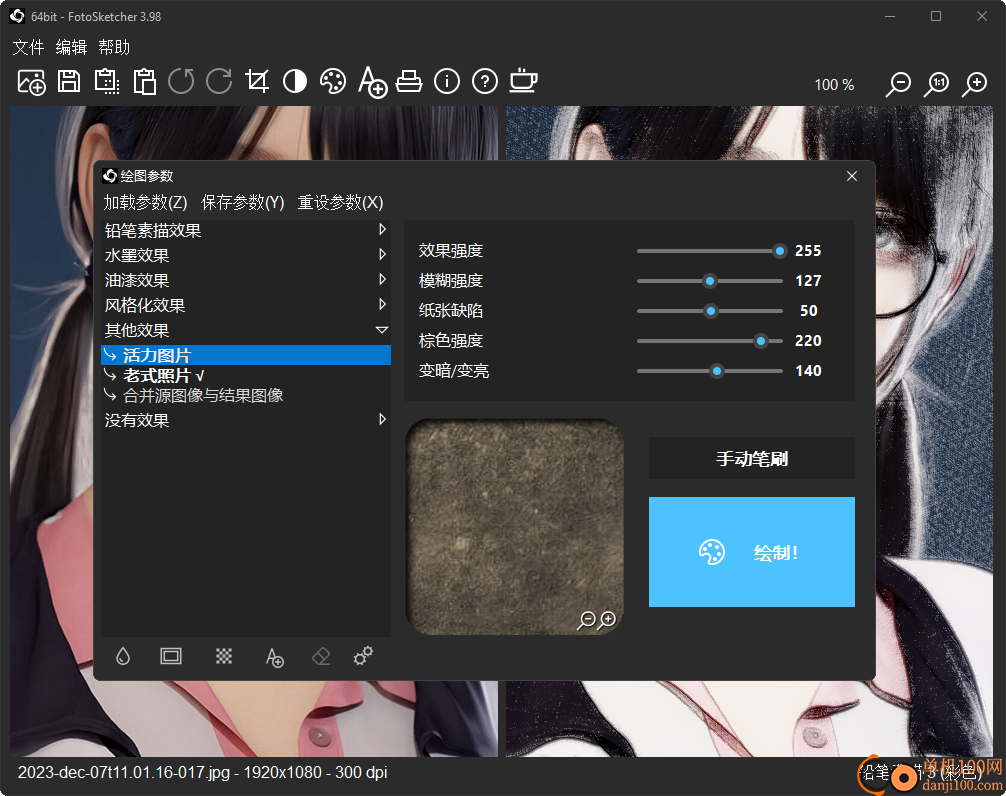This screenshot has height=796, width=1006.
Task: Open a new picture with toolbar icon
Action: [31, 82]
